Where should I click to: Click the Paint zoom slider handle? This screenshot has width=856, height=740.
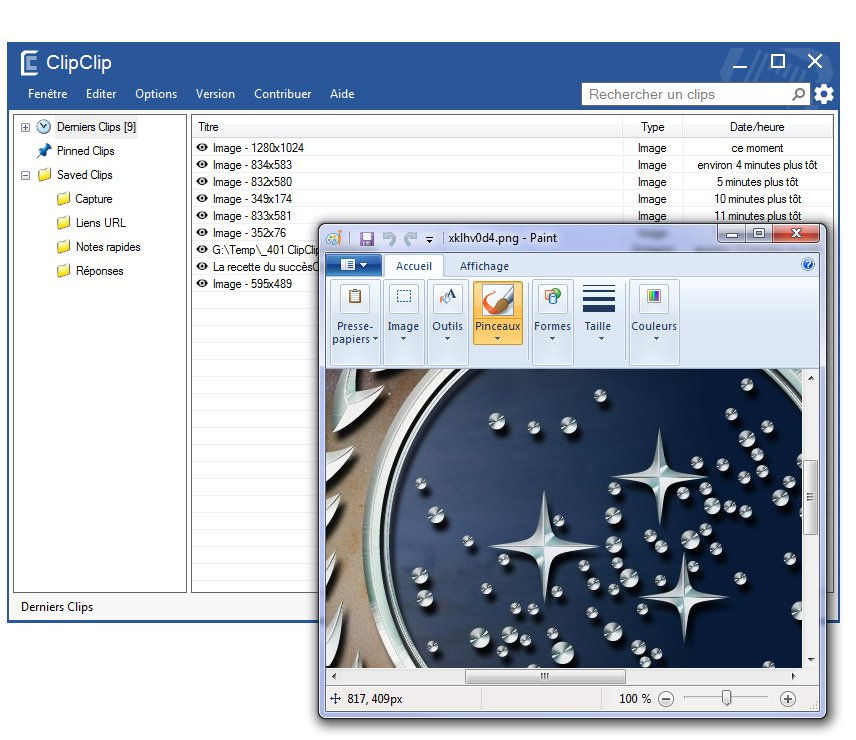(x=727, y=698)
